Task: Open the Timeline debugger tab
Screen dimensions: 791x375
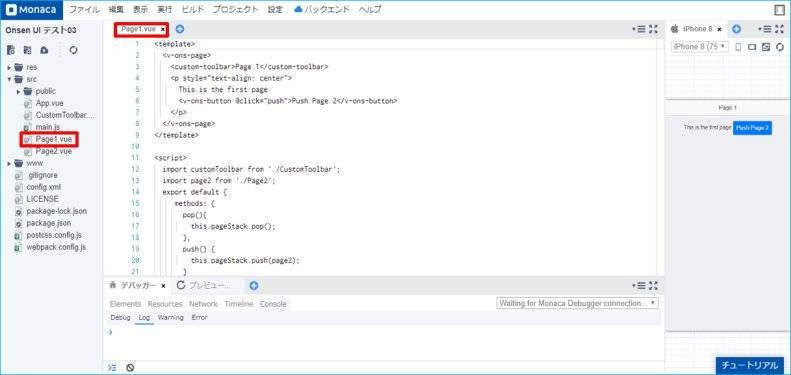Action: pyautogui.click(x=239, y=304)
